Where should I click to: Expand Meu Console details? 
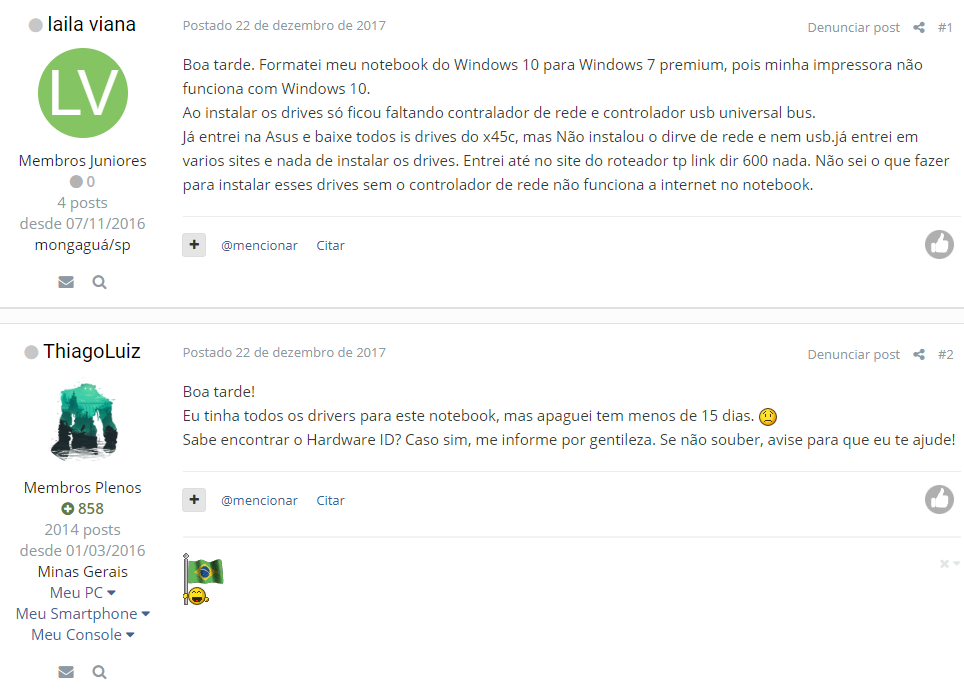point(82,634)
